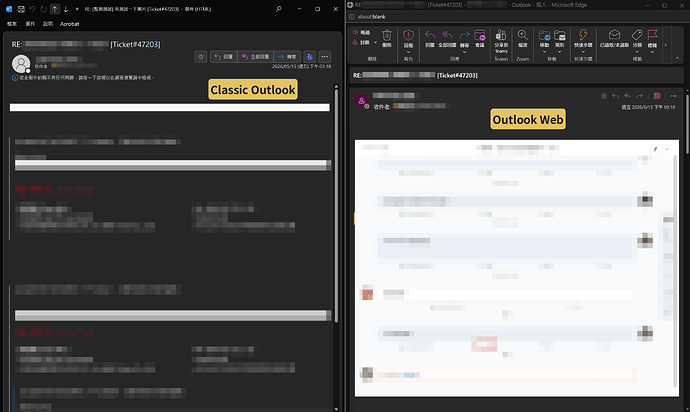
Task: Expand the 標幟 flag dropdown arrow
Action: click(653, 52)
